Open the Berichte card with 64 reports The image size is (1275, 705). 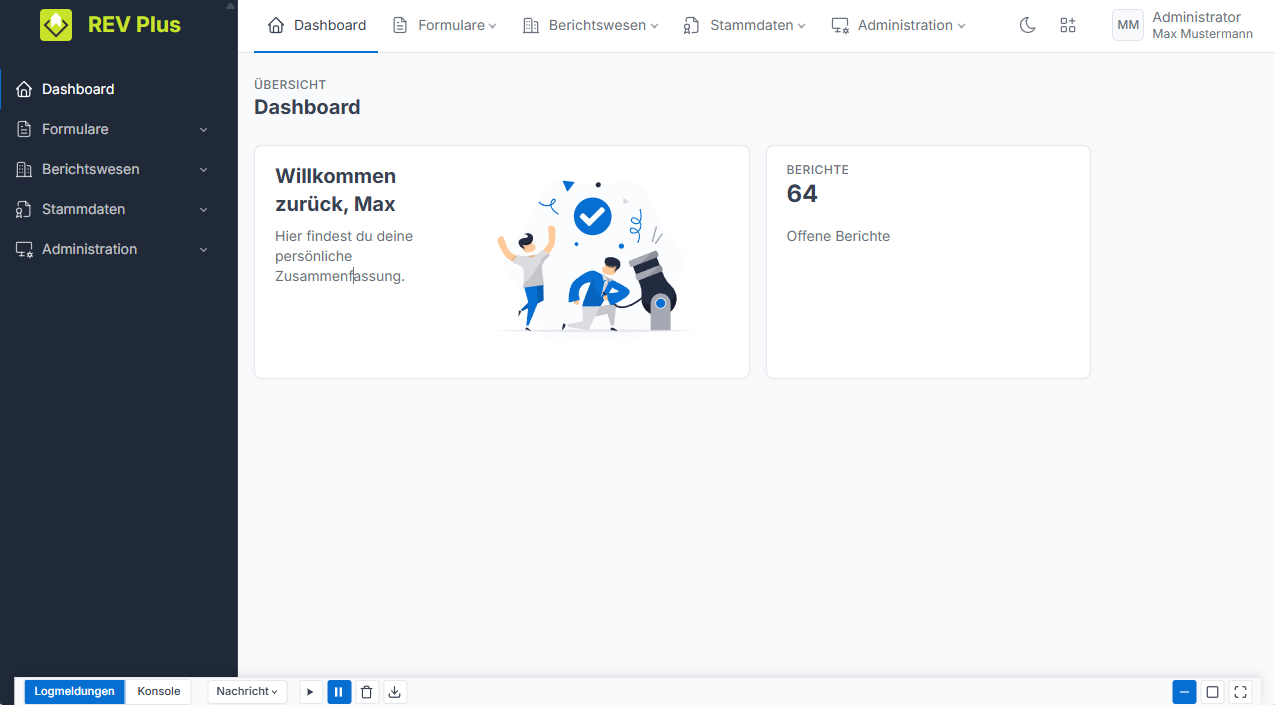coord(928,262)
